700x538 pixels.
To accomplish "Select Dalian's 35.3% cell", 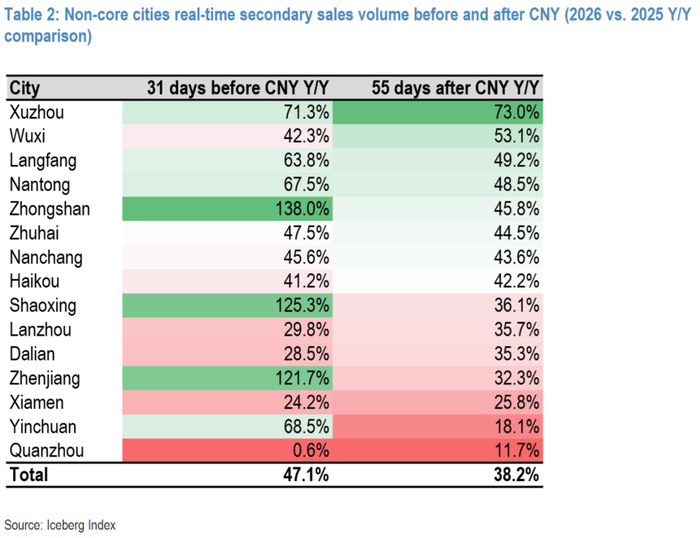I will click(x=516, y=354).
